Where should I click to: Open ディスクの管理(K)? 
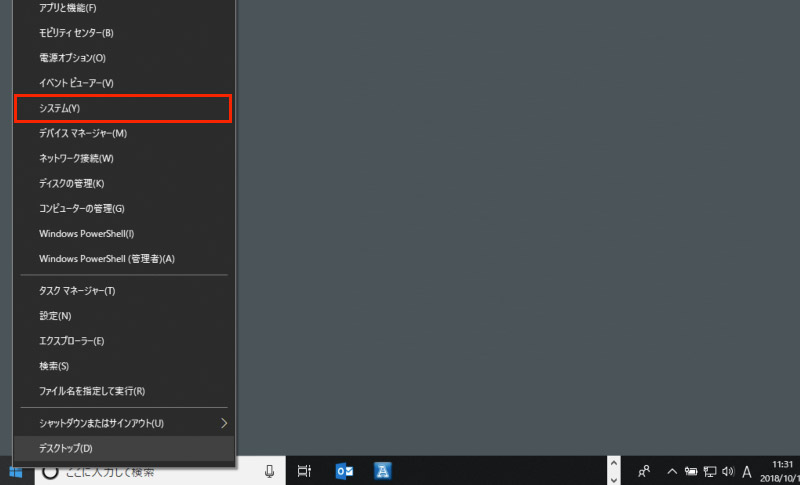tap(124, 183)
